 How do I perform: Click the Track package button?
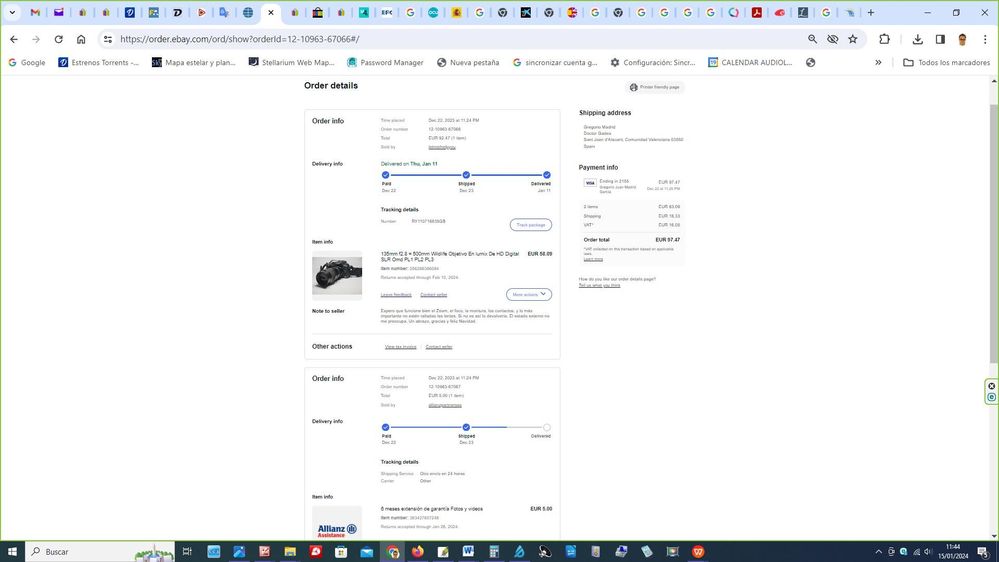click(531, 225)
